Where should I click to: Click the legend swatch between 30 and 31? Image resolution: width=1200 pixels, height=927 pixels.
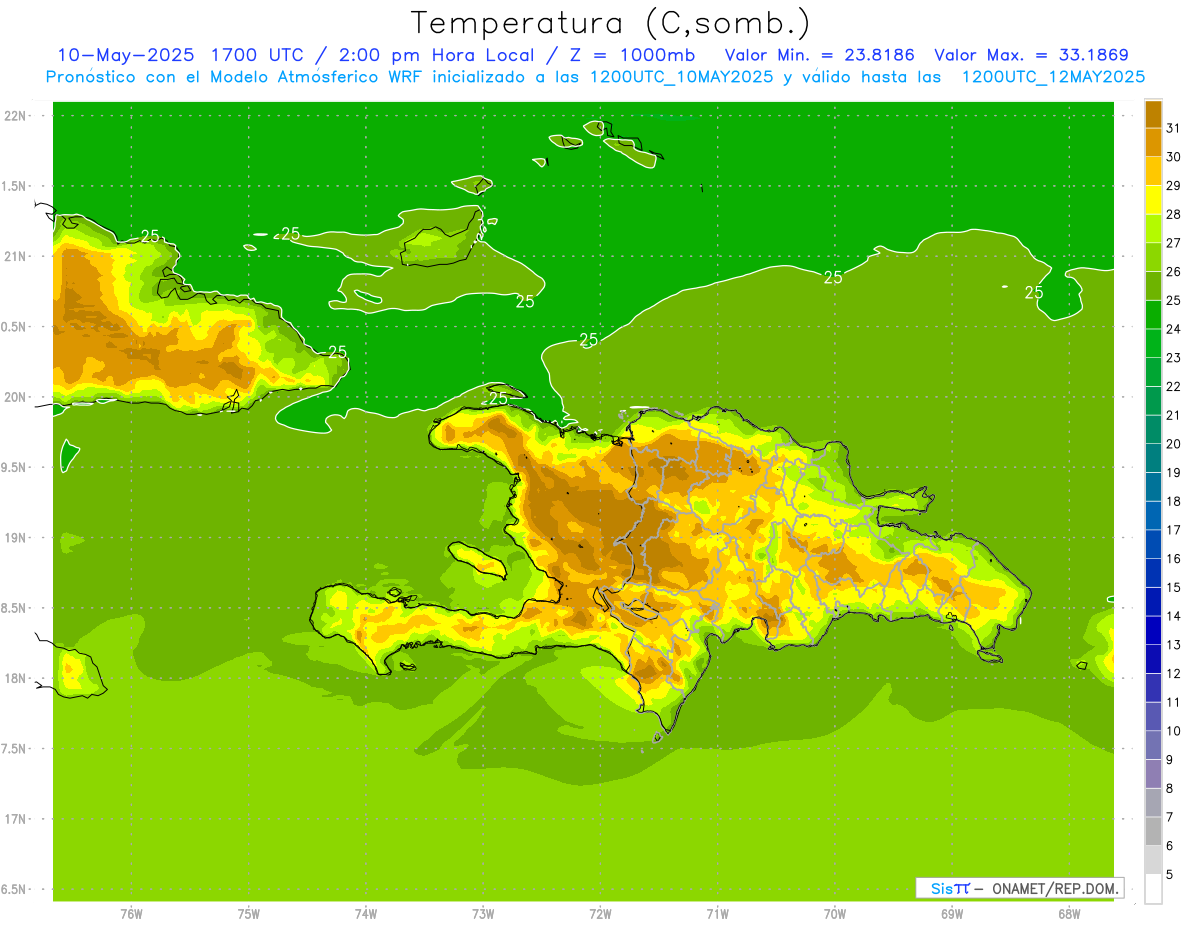point(1153,142)
